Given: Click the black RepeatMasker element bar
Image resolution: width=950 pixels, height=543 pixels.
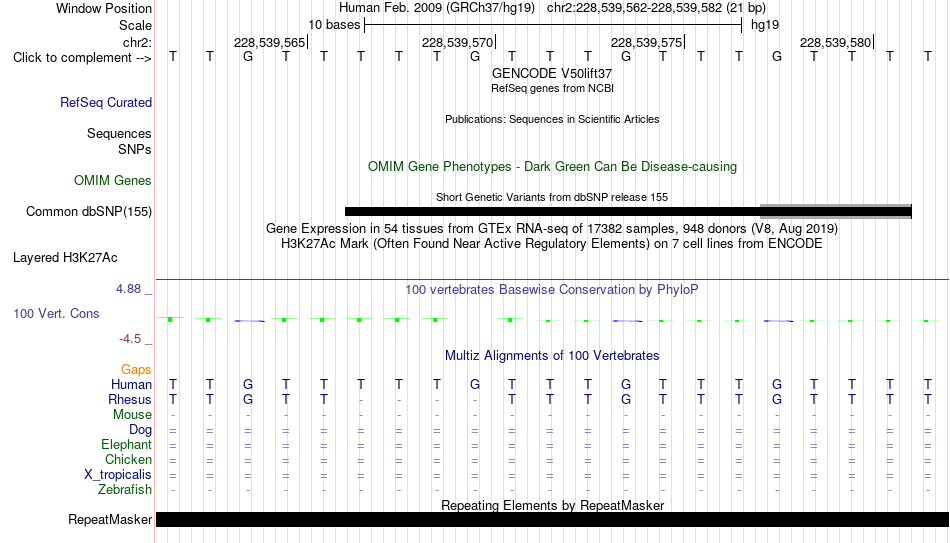Looking at the screenshot, I should pyautogui.click(x=553, y=519).
